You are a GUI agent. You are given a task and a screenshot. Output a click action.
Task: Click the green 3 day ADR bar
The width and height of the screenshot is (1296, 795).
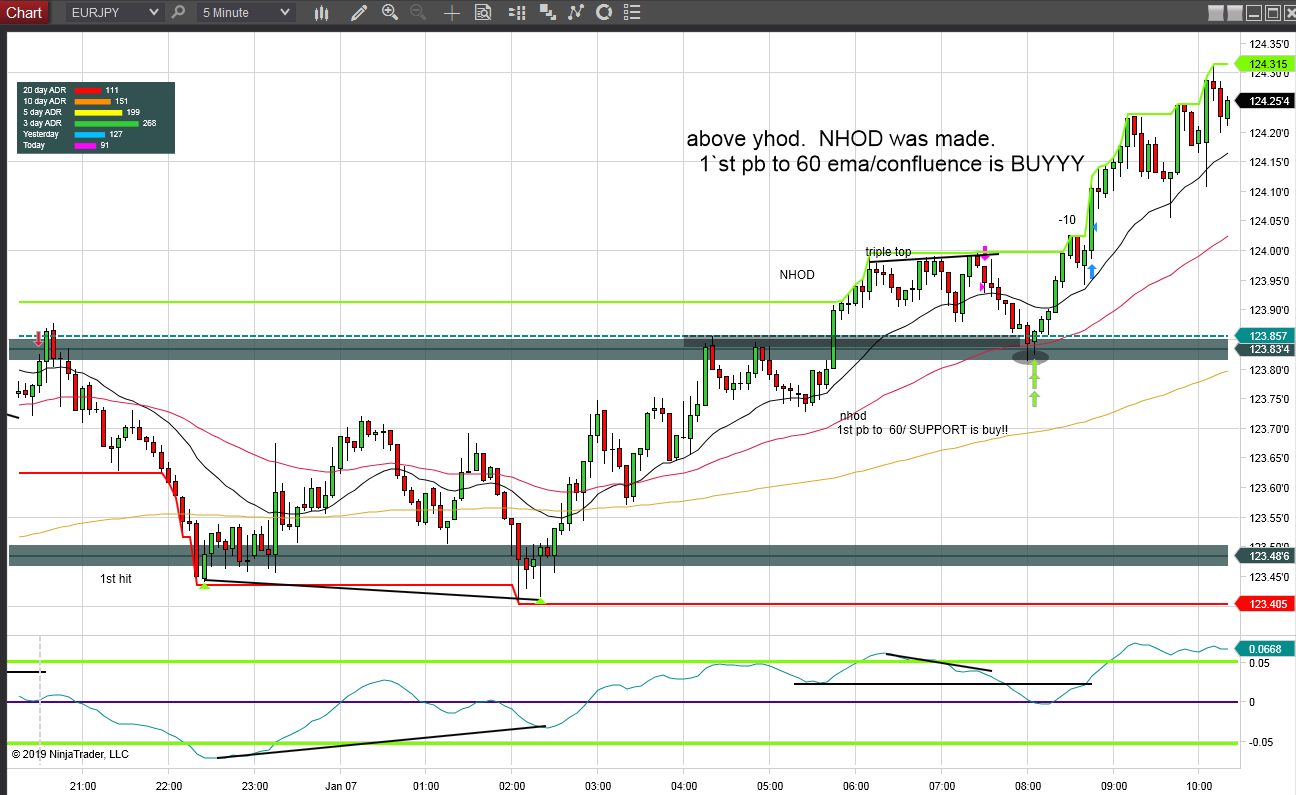point(108,123)
